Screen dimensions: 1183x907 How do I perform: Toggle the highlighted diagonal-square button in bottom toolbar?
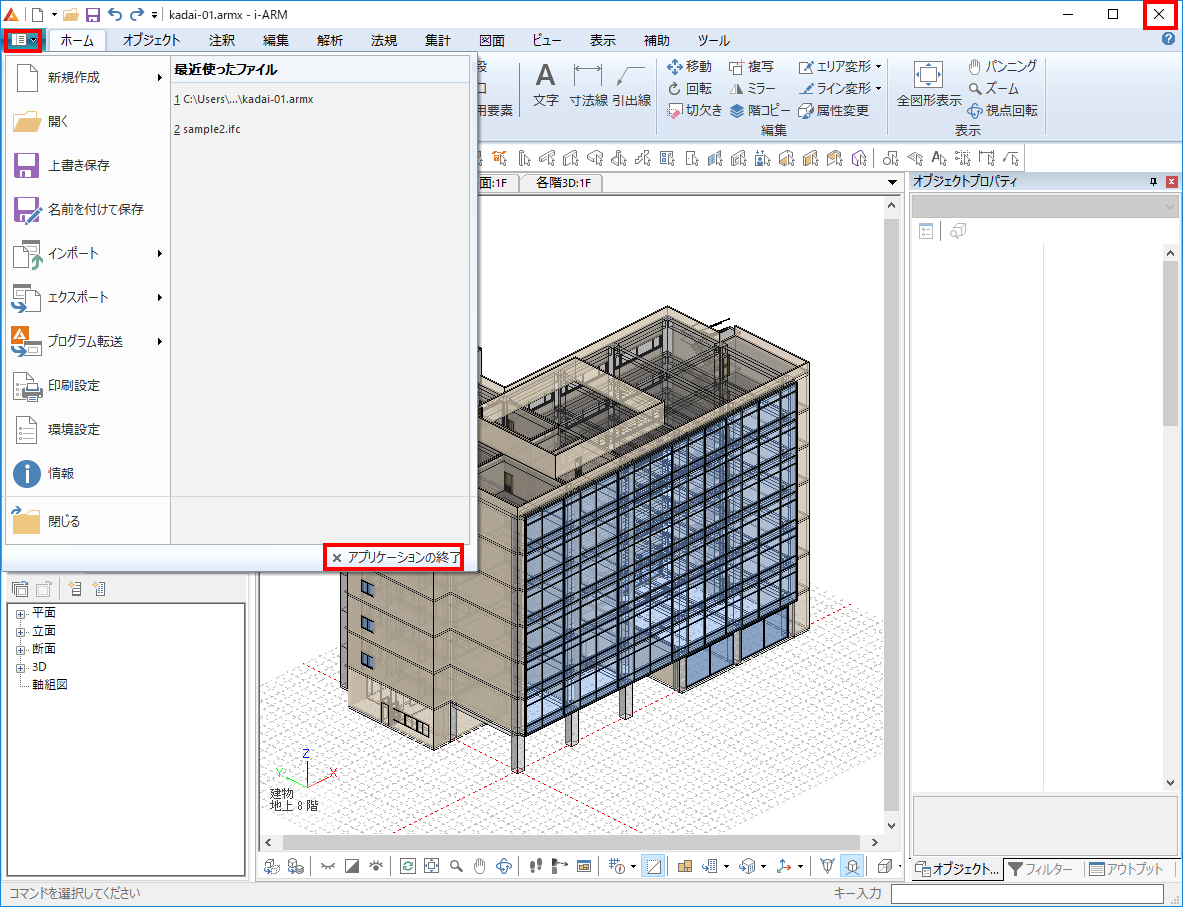(x=652, y=866)
